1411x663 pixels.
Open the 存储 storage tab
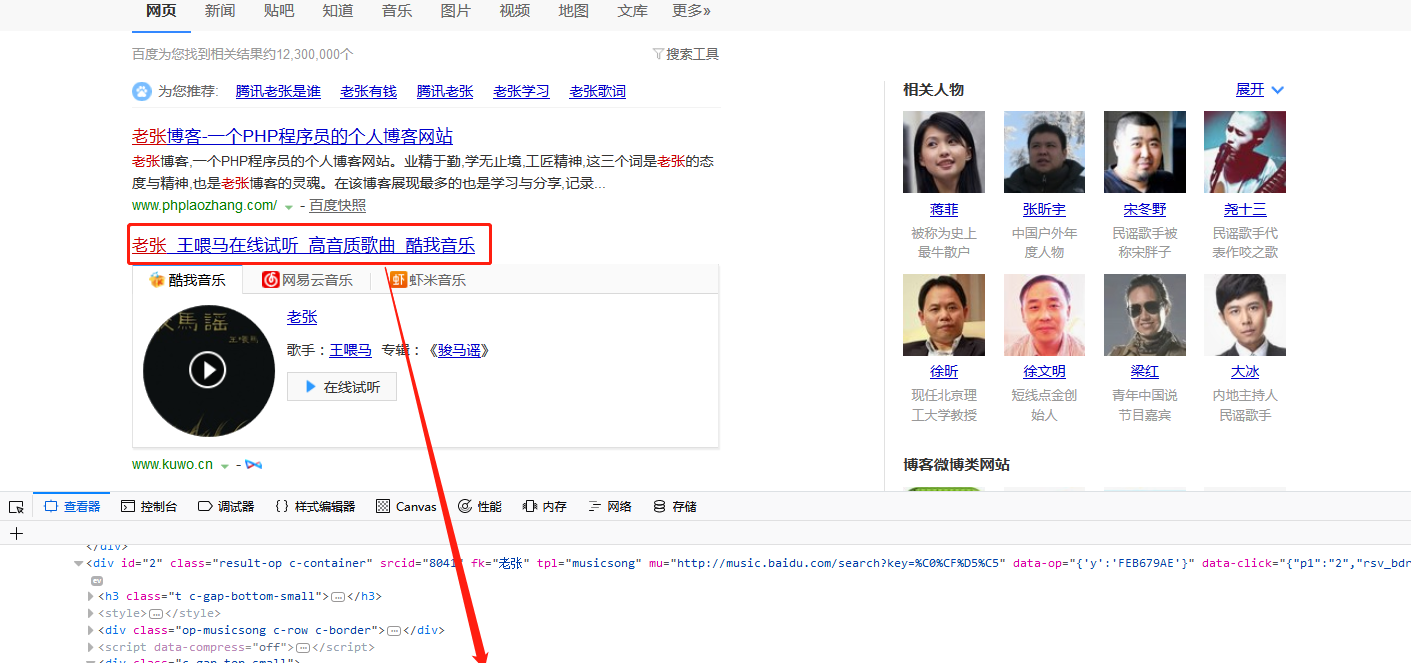pyautogui.click(x=675, y=507)
